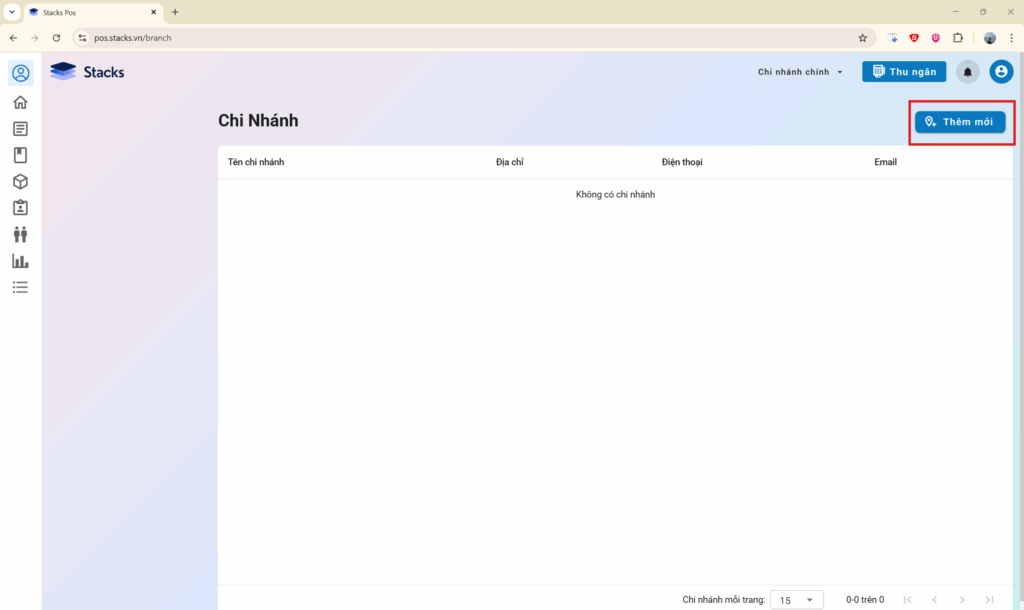Open the user profile avatar in header
Image resolution: width=1024 pixels, height=610 pixels.
[x=1001, y=72]
